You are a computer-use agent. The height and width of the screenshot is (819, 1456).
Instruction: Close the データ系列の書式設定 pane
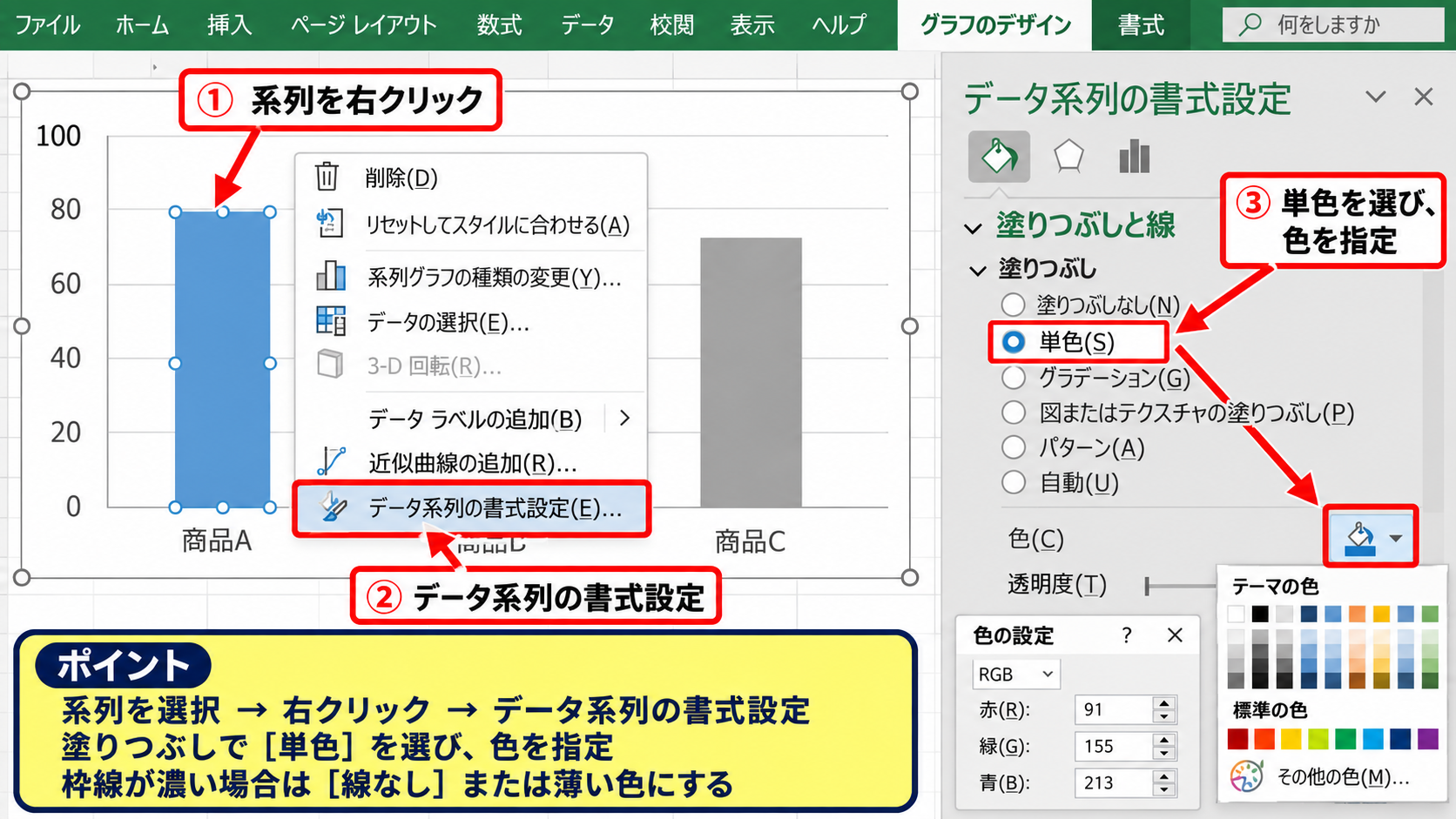click(x=1424, y=97)
